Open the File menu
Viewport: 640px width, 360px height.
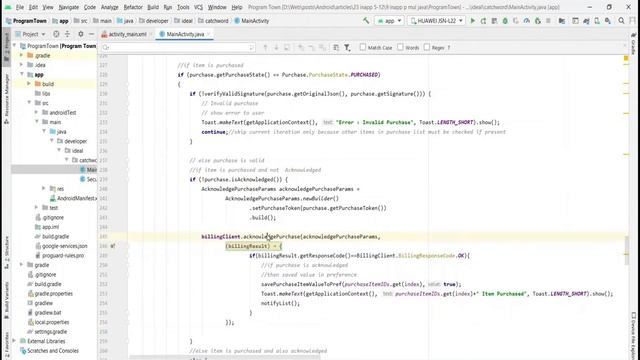(x=20, y=7)
